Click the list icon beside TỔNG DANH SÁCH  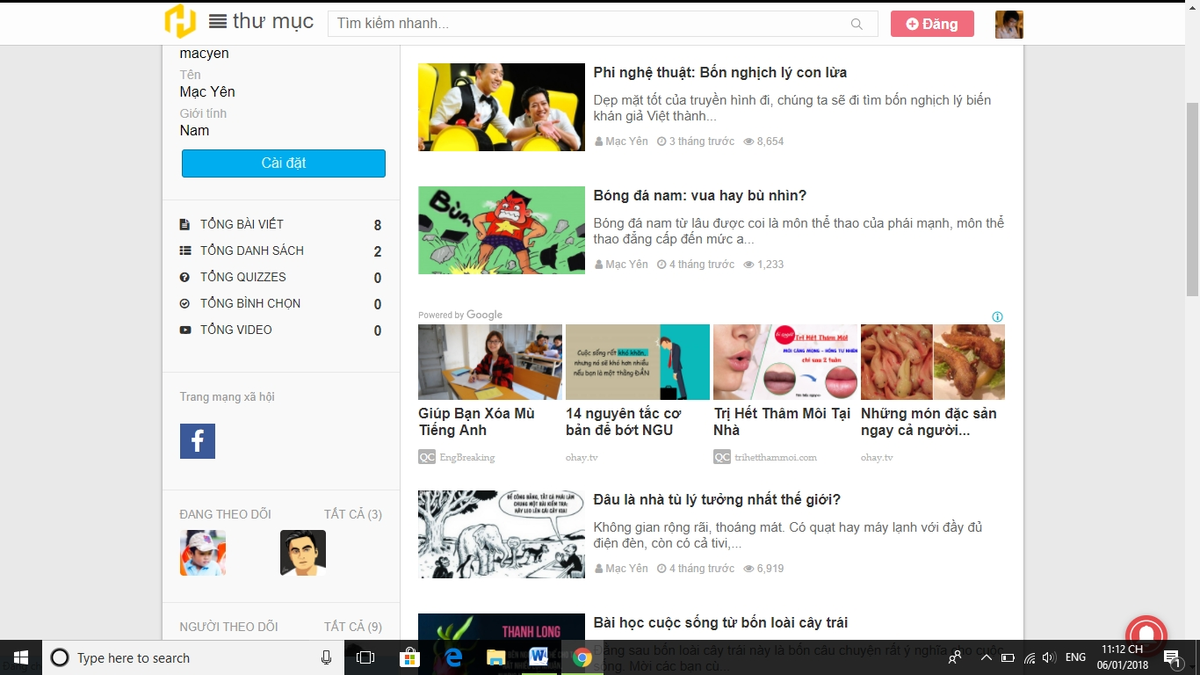[184, 251]
